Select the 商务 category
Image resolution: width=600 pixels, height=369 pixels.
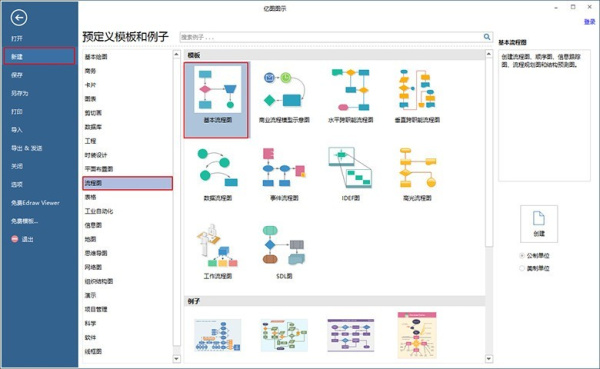pos(90,71)
